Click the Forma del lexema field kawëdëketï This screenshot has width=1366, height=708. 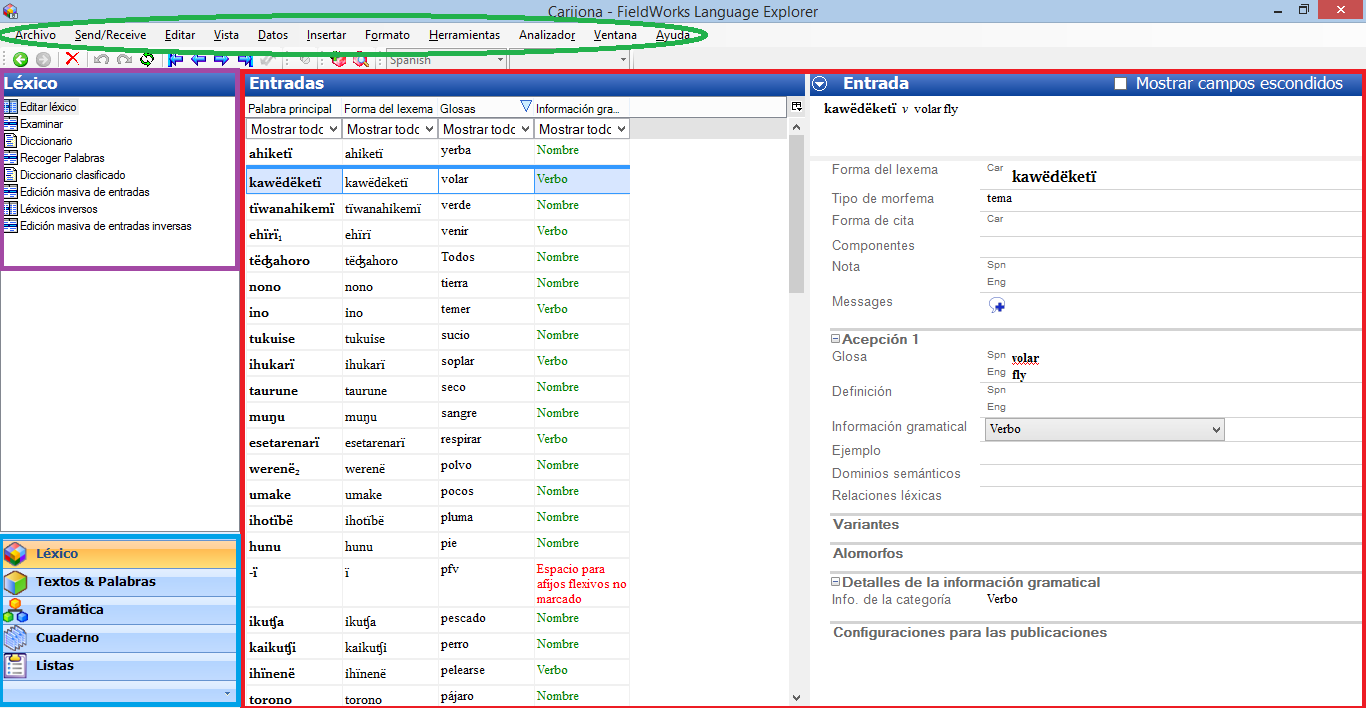(1054, 177)
